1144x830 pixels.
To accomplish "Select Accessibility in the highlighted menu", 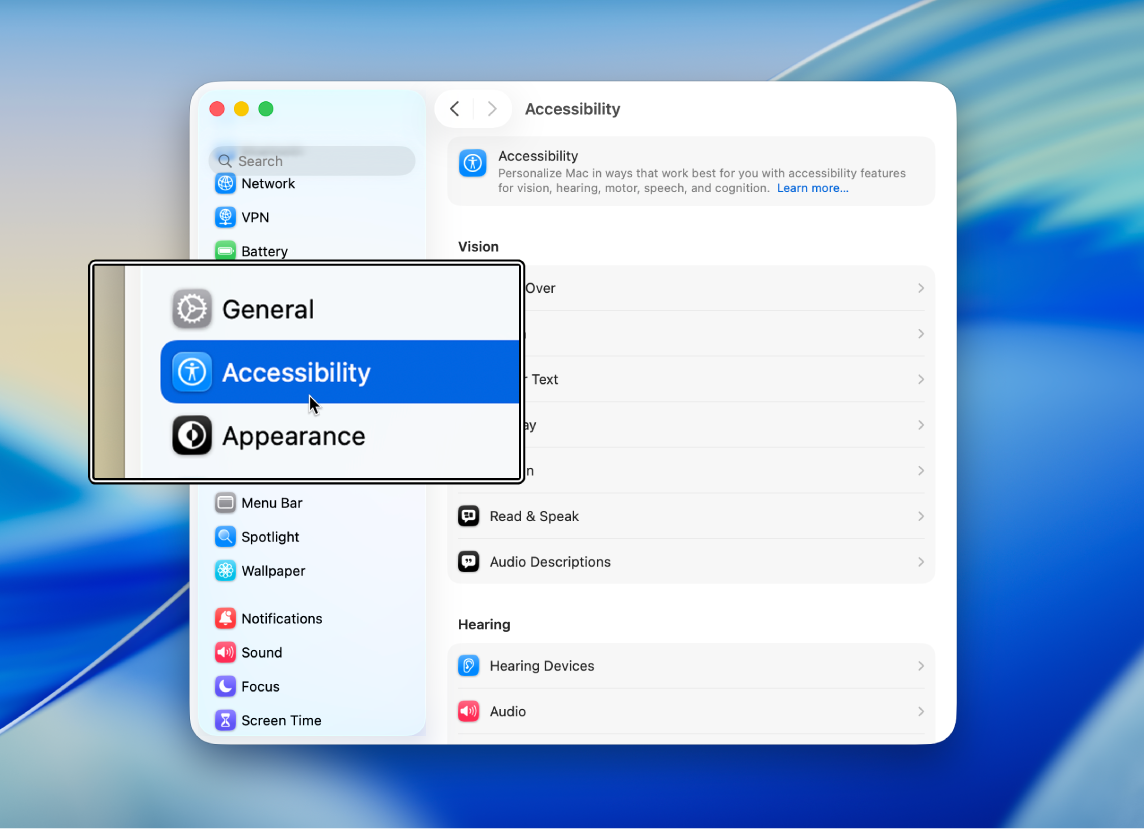I will tap(296, 372).
